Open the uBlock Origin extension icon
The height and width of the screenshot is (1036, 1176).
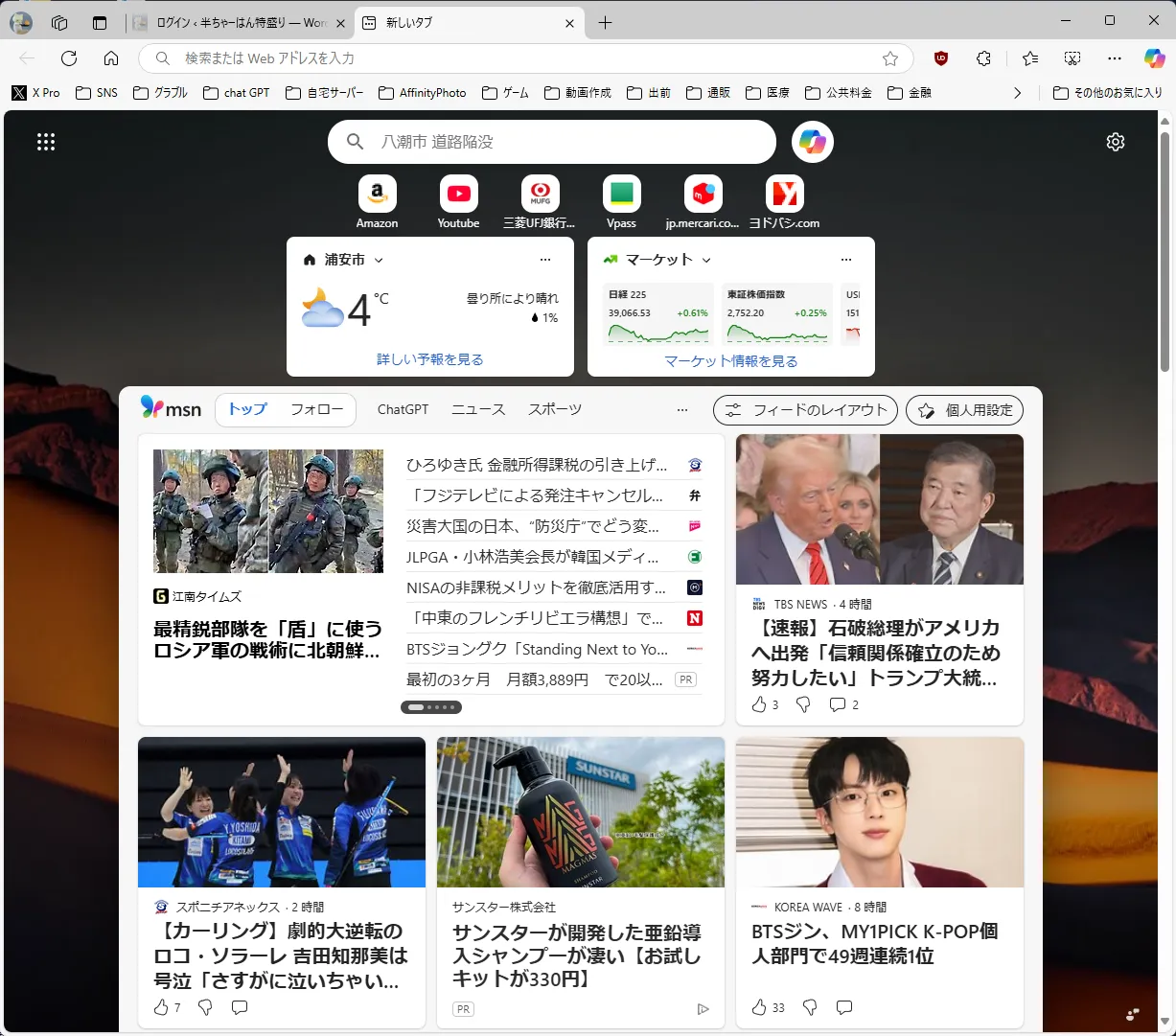pos(941,58)
